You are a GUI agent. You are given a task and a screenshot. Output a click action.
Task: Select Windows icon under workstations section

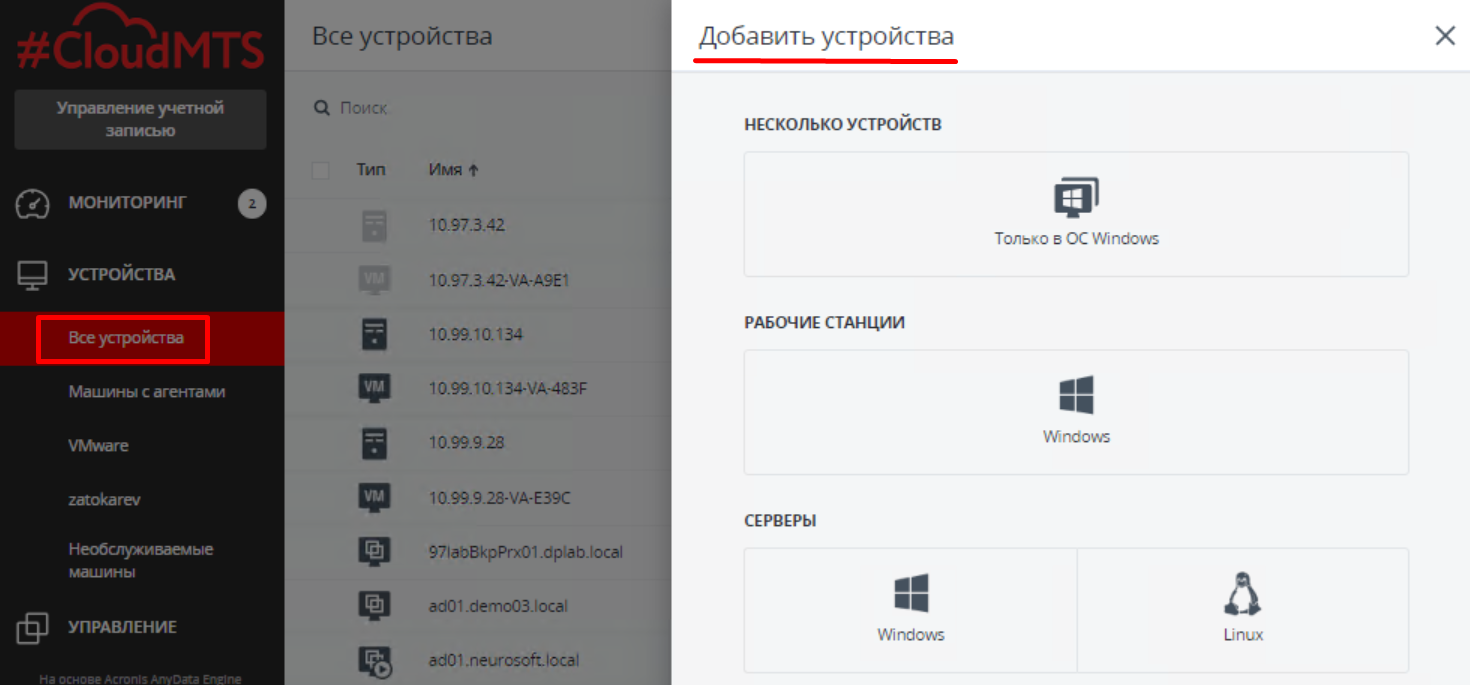(x=1076, y=395)
